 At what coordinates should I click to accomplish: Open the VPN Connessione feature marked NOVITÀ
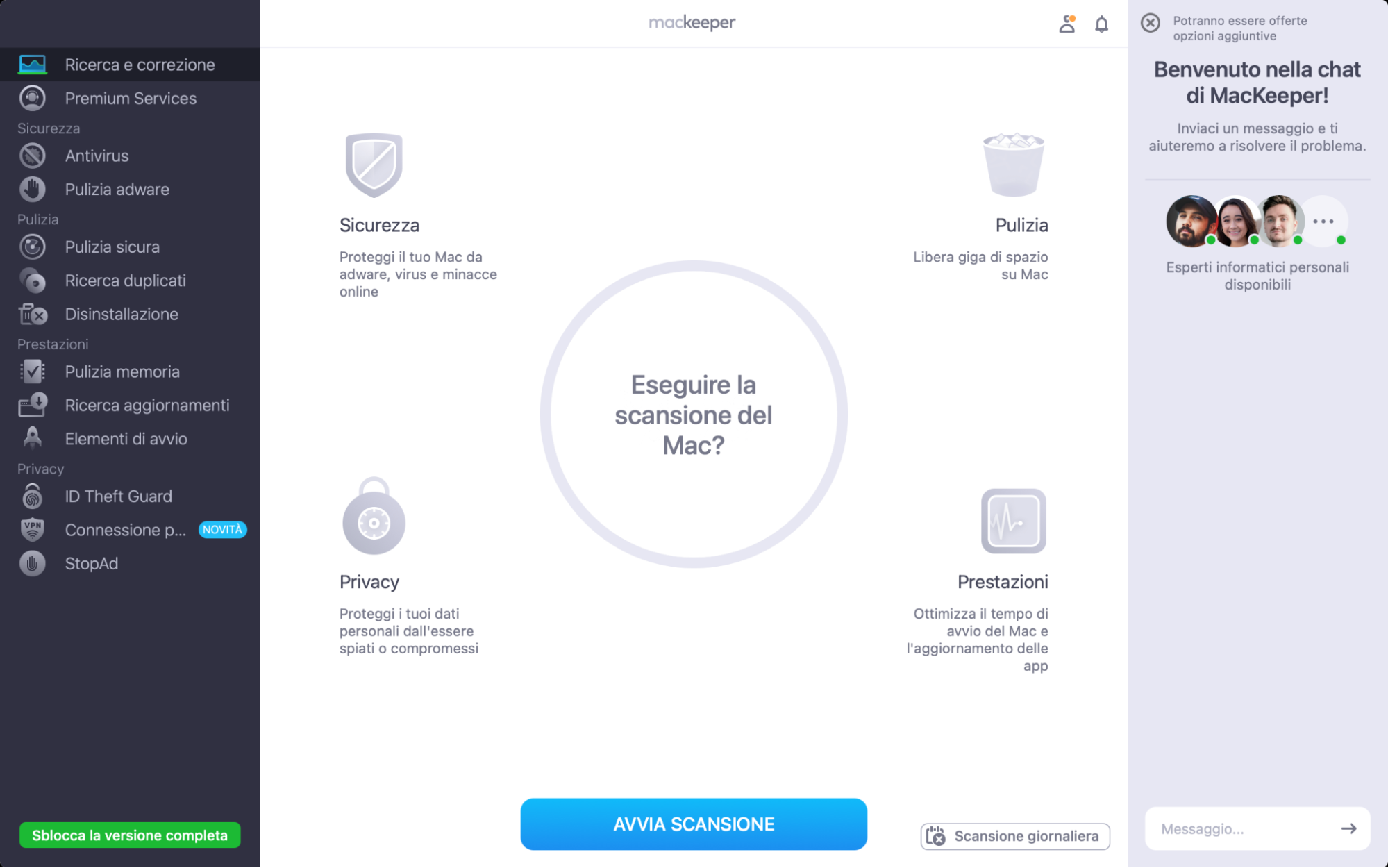tap(125, 530)
